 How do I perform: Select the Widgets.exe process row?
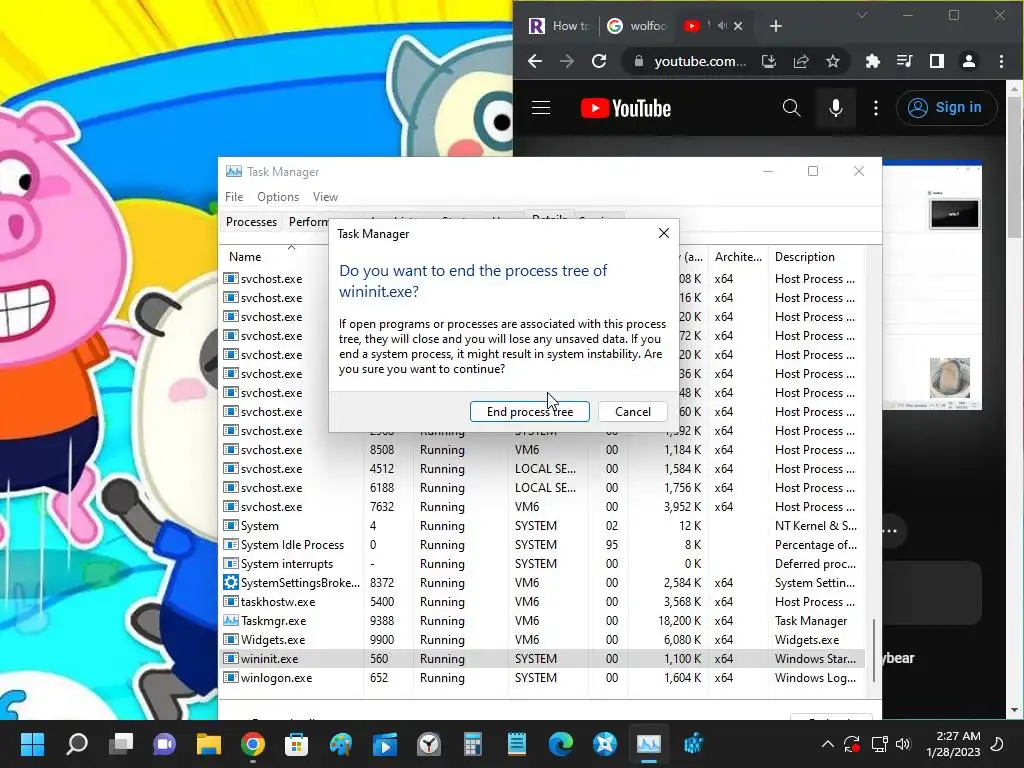(x=543, y=640)
